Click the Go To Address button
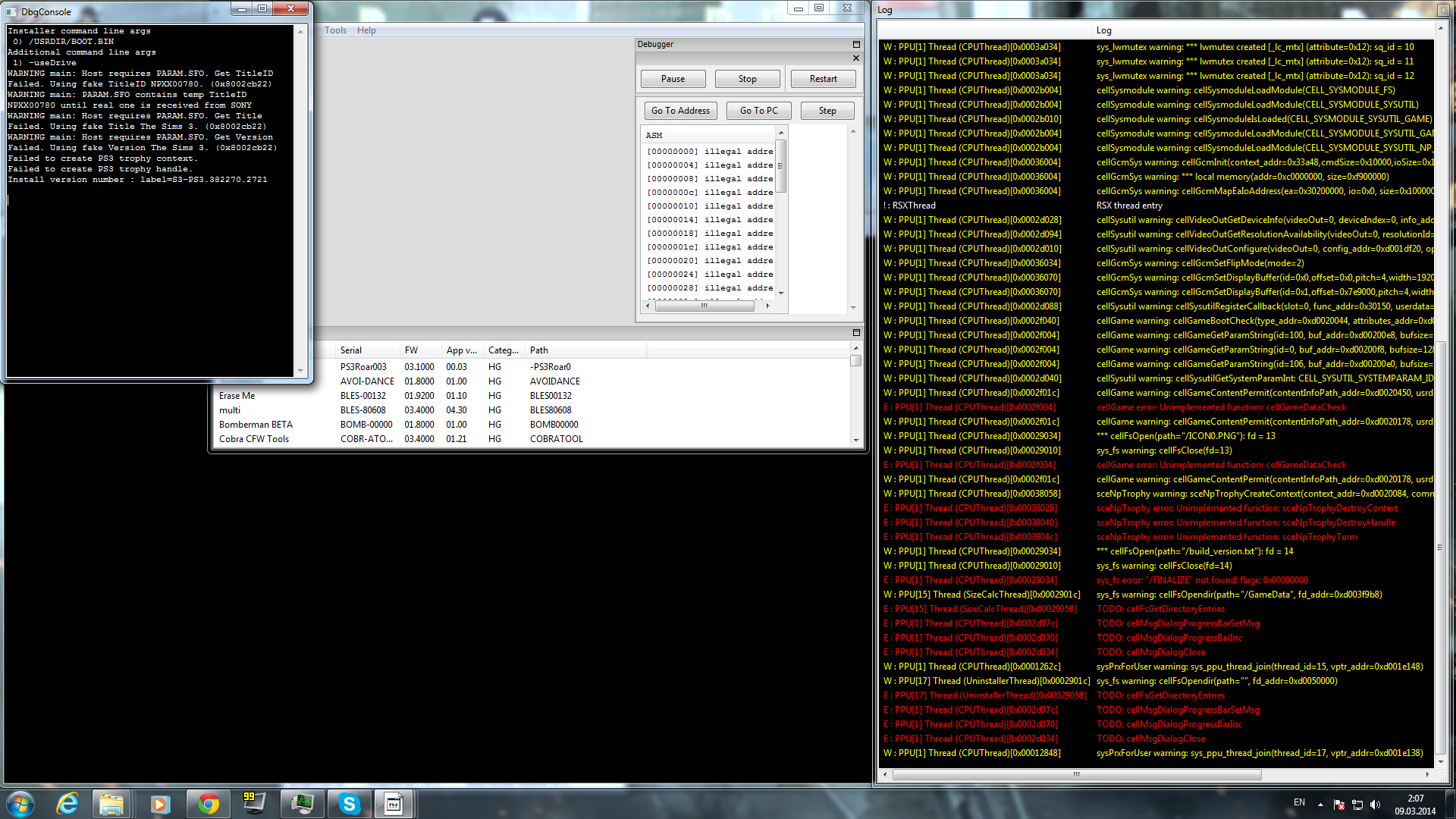 pos(680,111)
